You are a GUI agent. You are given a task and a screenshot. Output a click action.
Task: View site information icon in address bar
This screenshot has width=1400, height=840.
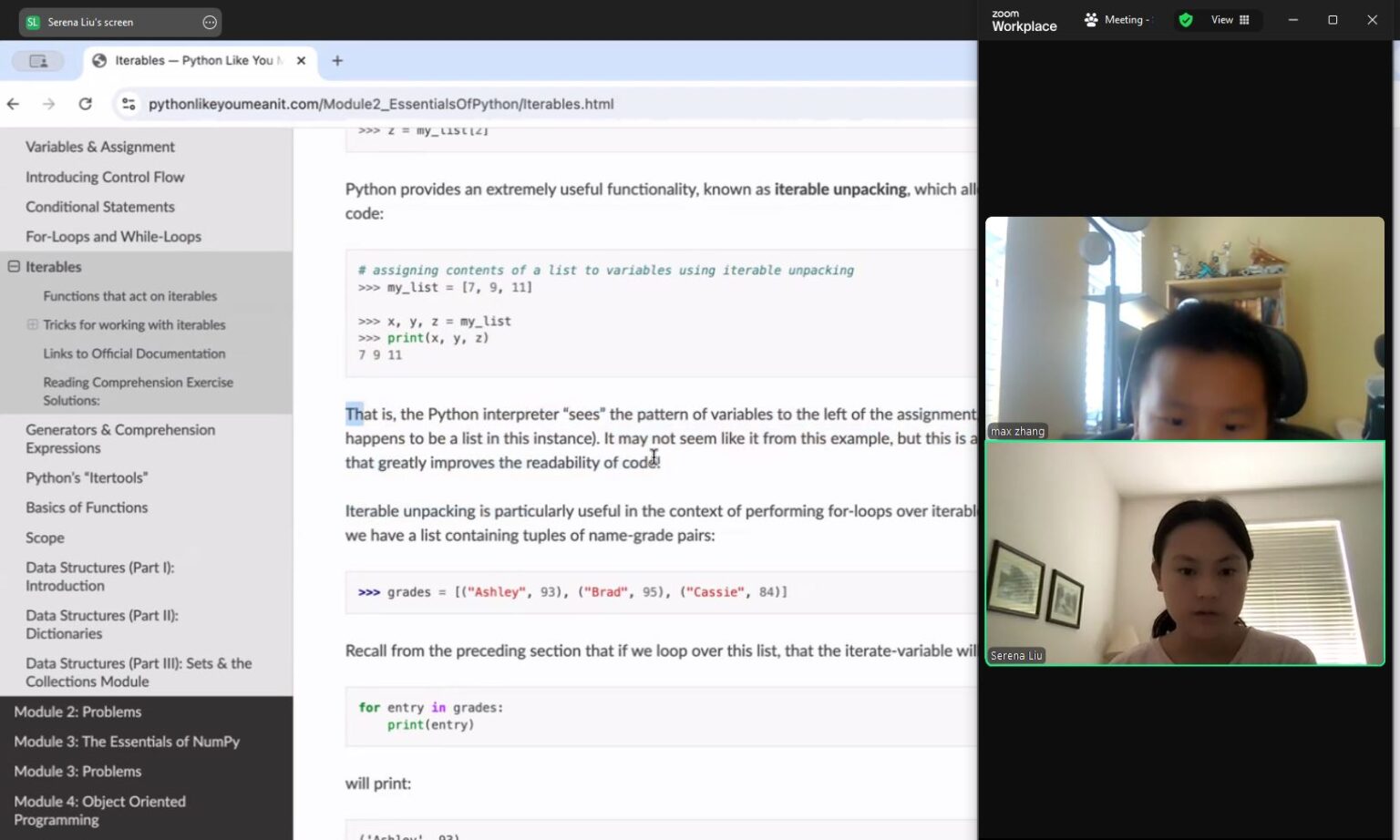pos(129,104)
